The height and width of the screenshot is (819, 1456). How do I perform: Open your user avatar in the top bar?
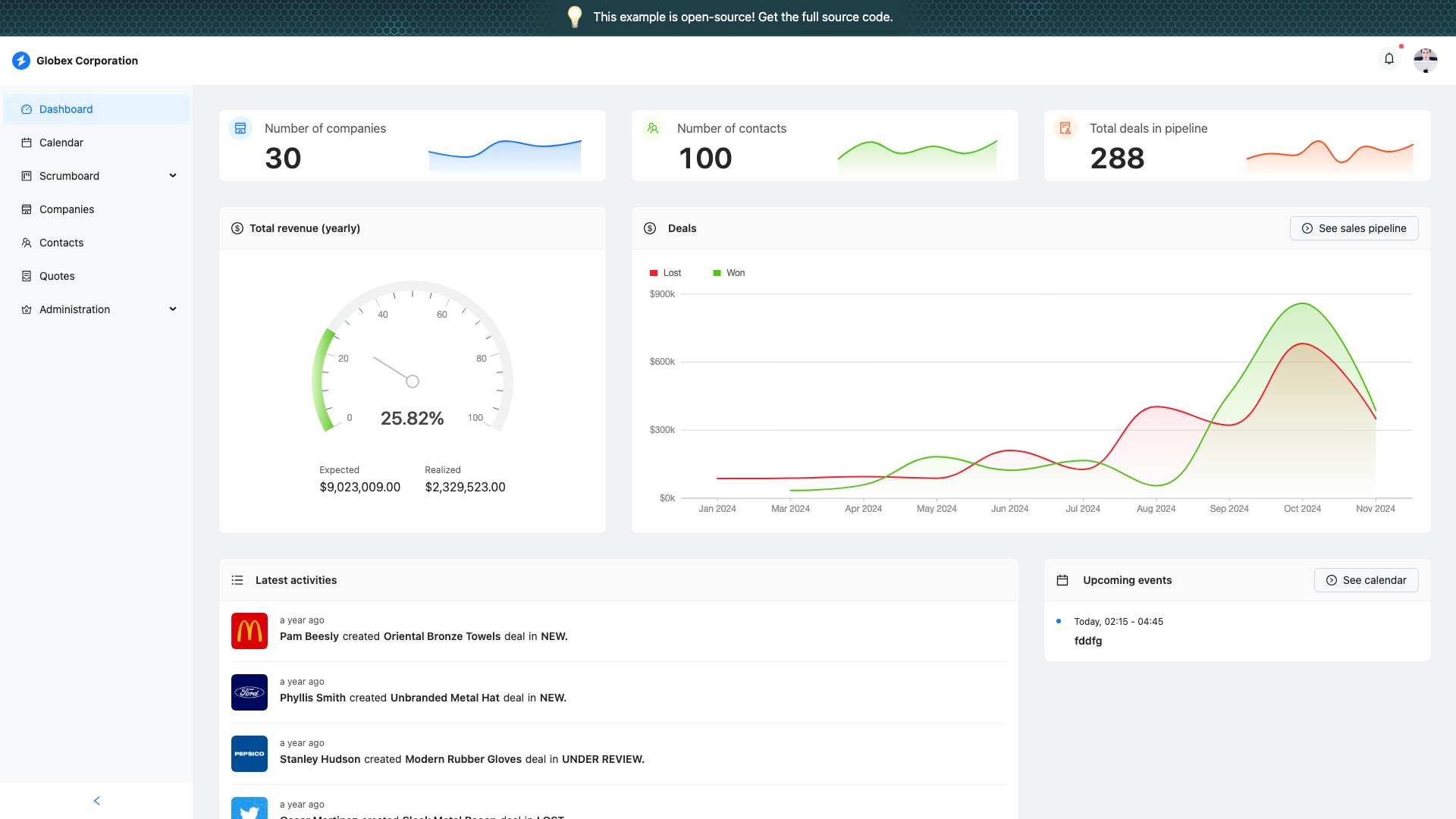tap(1426, 61)
